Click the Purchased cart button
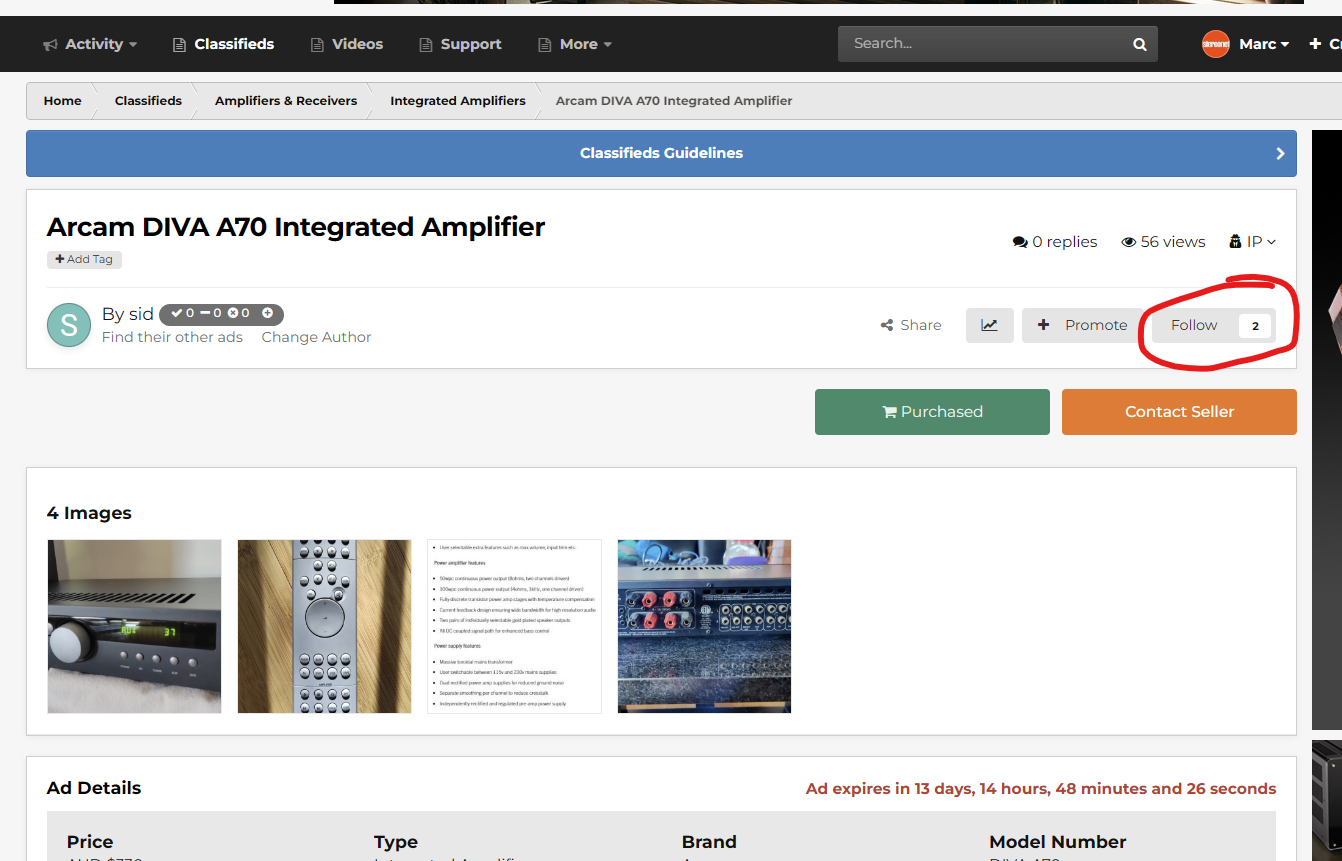1342x861 pixels. tap(931, 412)
